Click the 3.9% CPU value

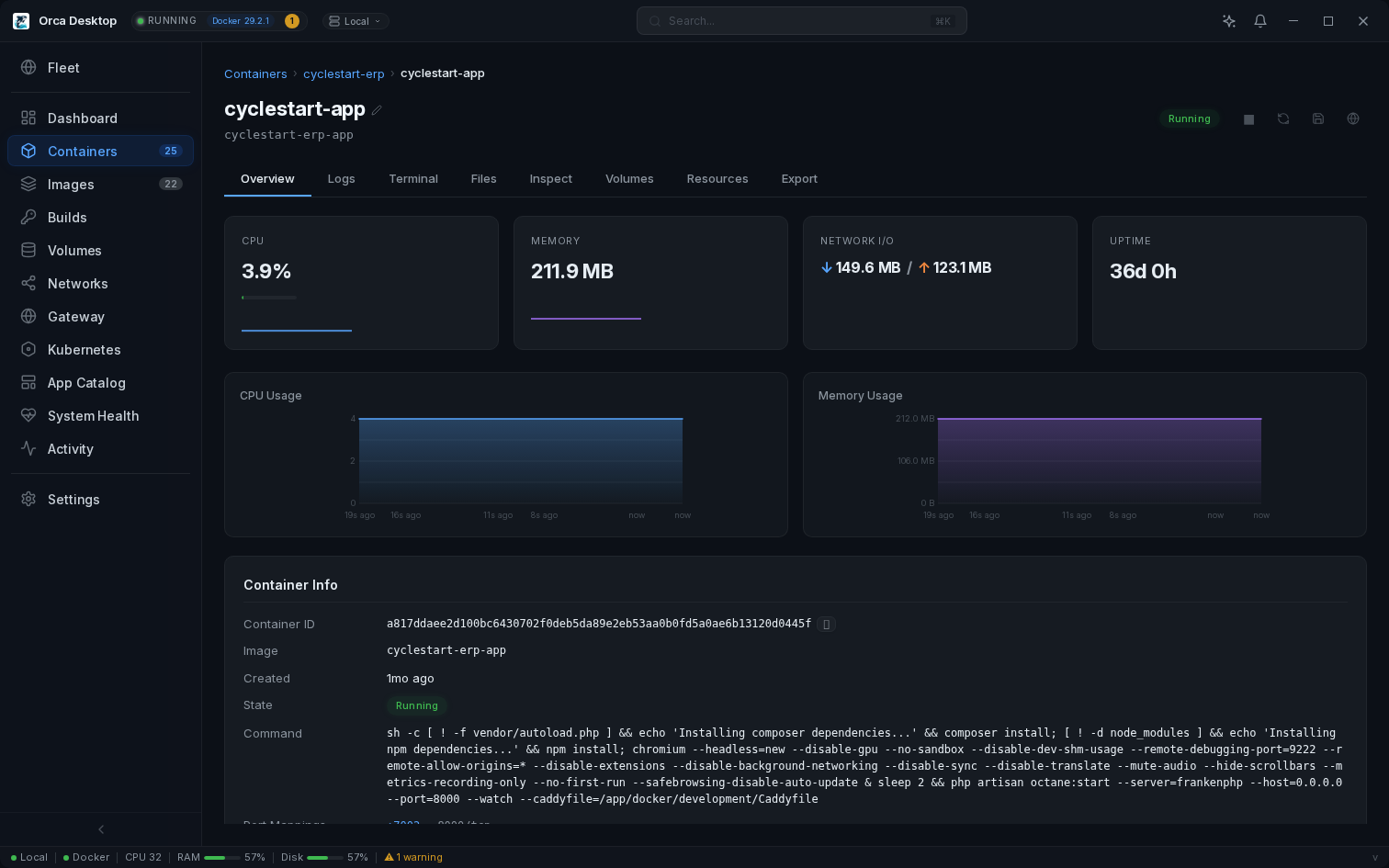[x=266, y=272]
